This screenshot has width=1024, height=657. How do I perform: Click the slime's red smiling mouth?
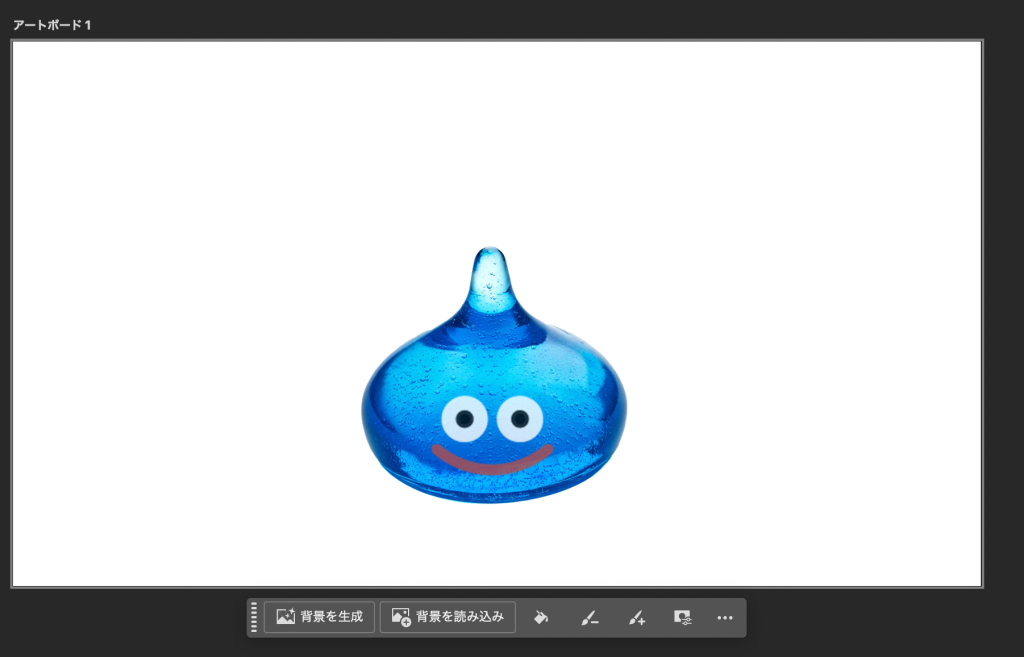point(492,463)
